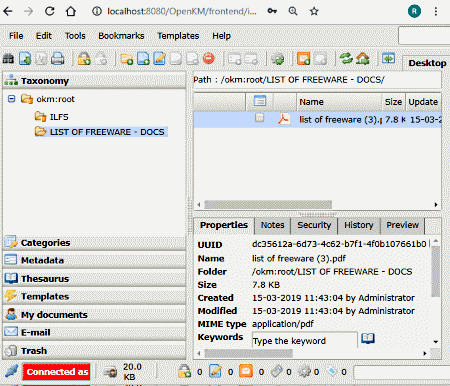Screen dimensions: 450x386
Task: Click the properties panel horizontal scrollbar thumb
Action: click(x=248, y=353)
